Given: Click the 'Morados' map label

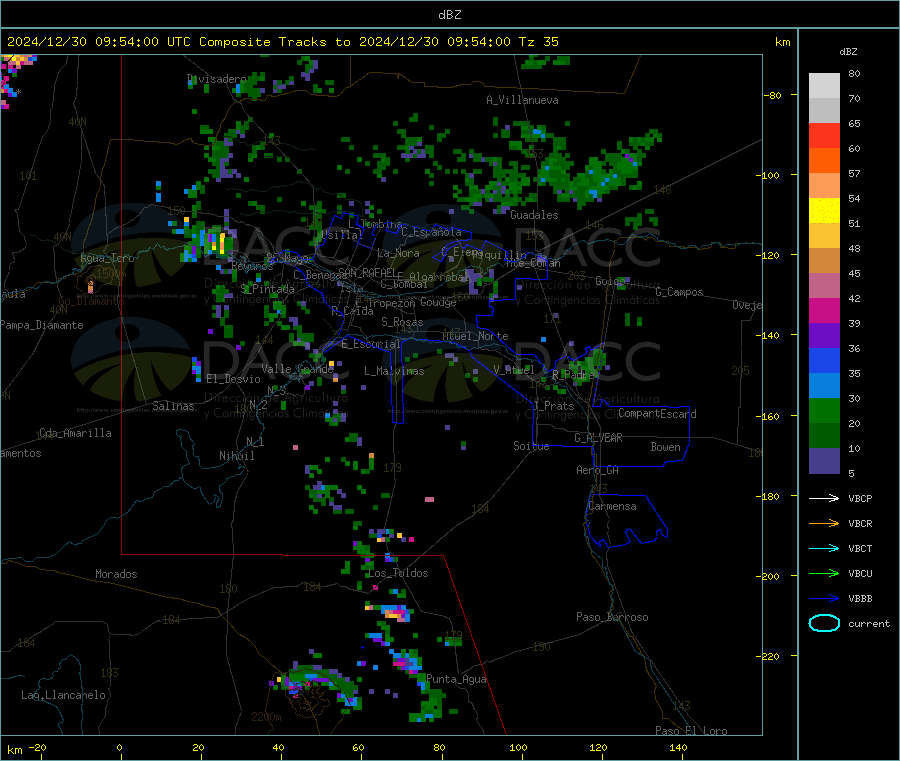Looking at the screenshot, I should pyautogui.click(x=116, y=574).
